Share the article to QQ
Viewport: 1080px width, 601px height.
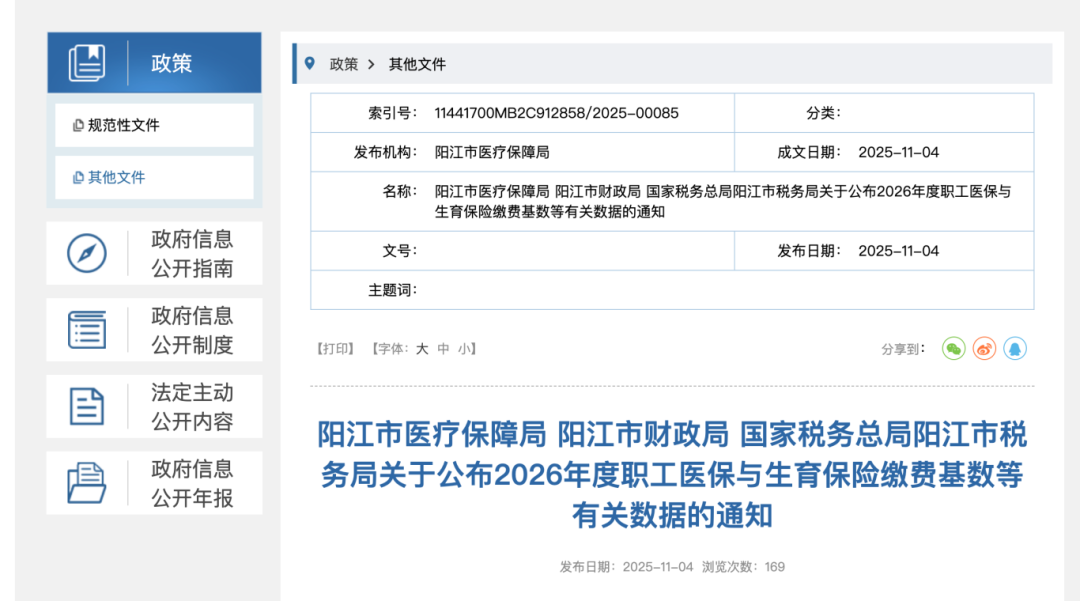coord(1014,349)
